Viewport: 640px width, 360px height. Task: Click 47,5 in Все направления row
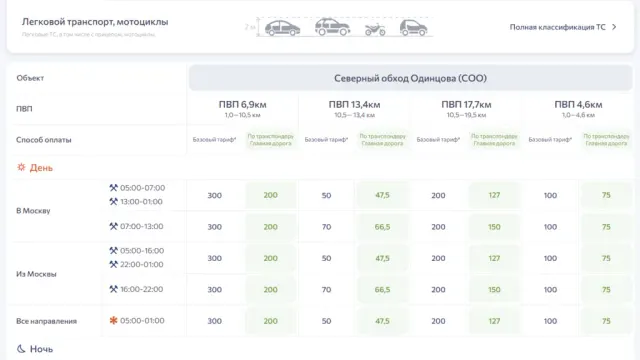point(382,321)
